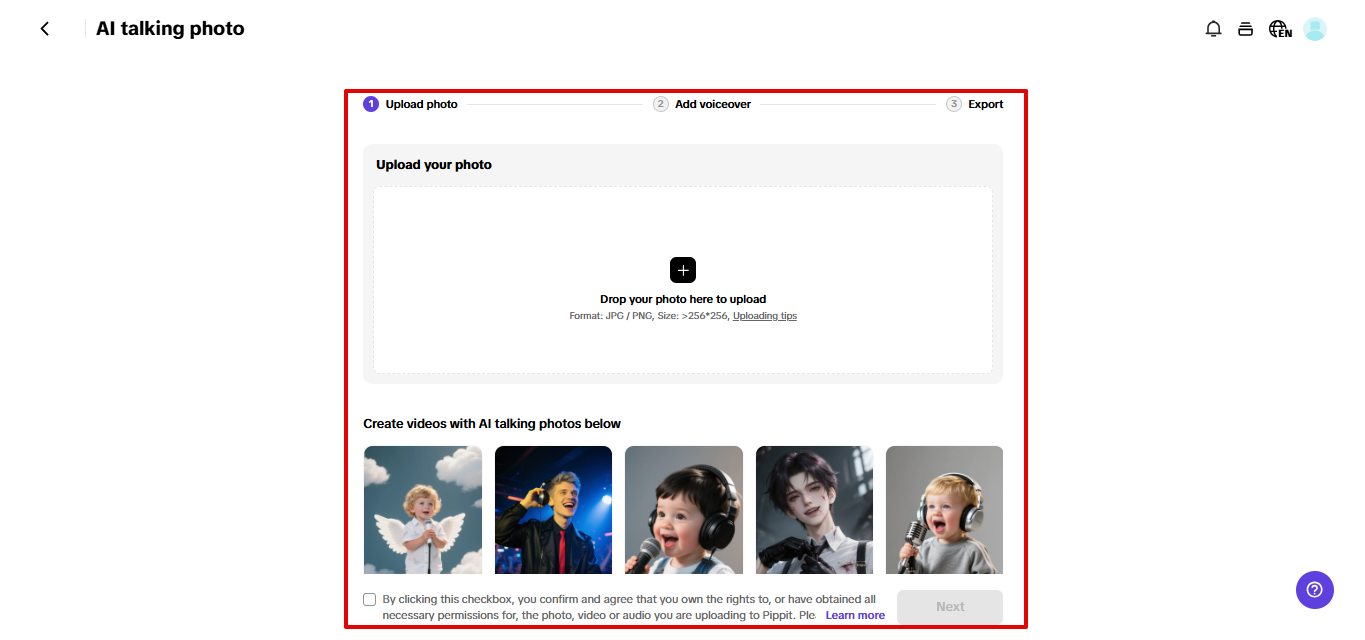Open the downloads inbox icon
The width and height of the screenshot is (1365, 640).
[1245, 29]
